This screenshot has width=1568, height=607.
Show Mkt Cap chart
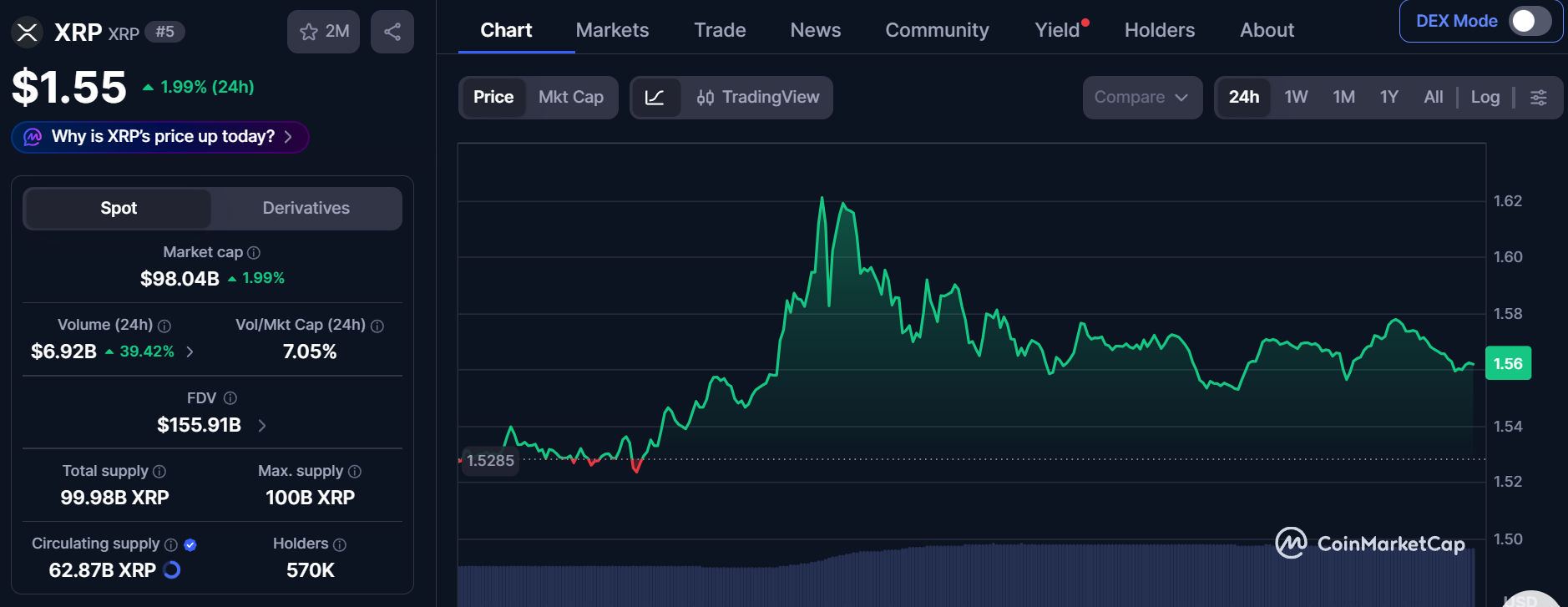(x=571, y=98)
